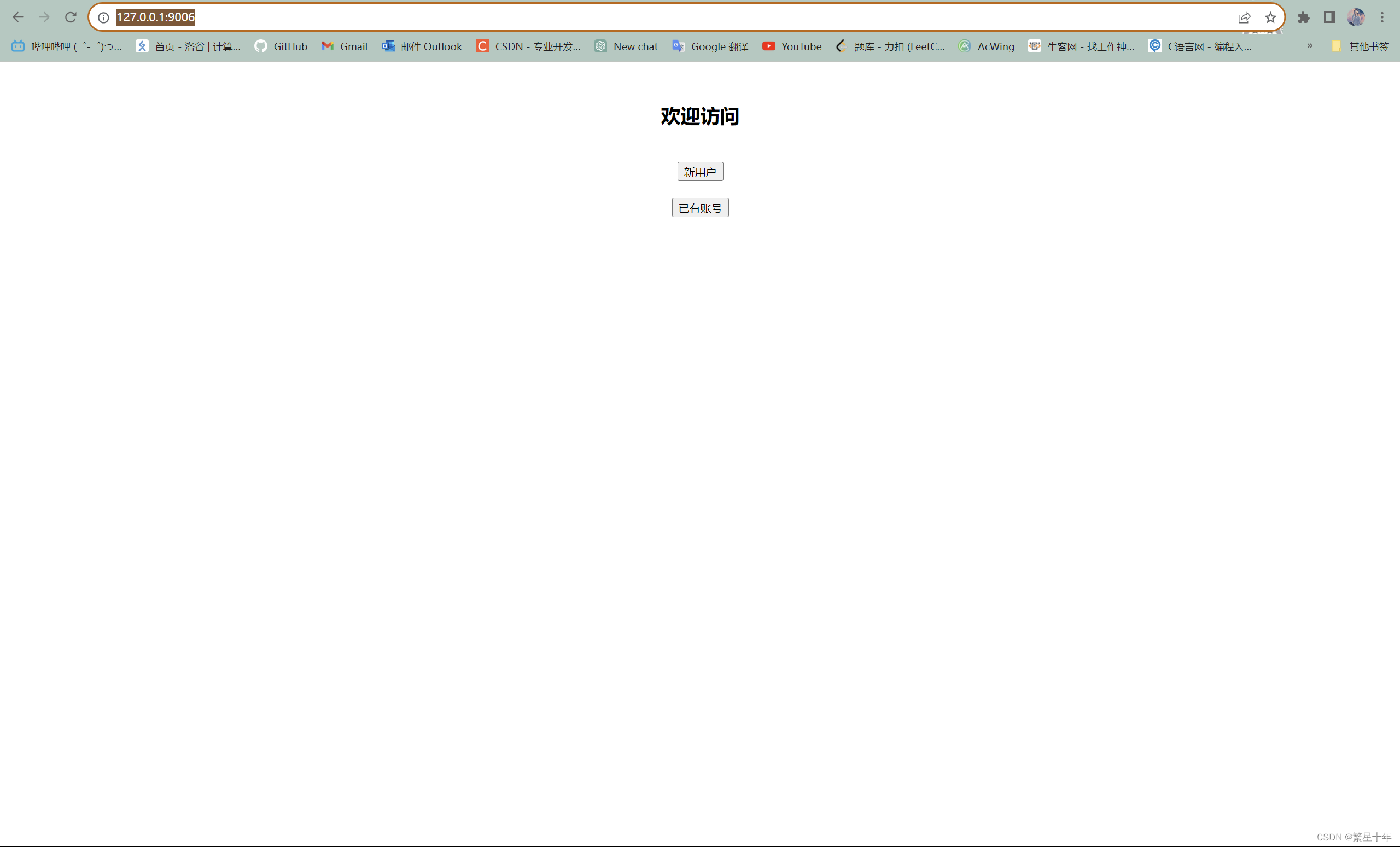Expand the other bookmarks folder
Image resolution: width=1400 pixels, height=847 pixels.
pos(1363,46)
